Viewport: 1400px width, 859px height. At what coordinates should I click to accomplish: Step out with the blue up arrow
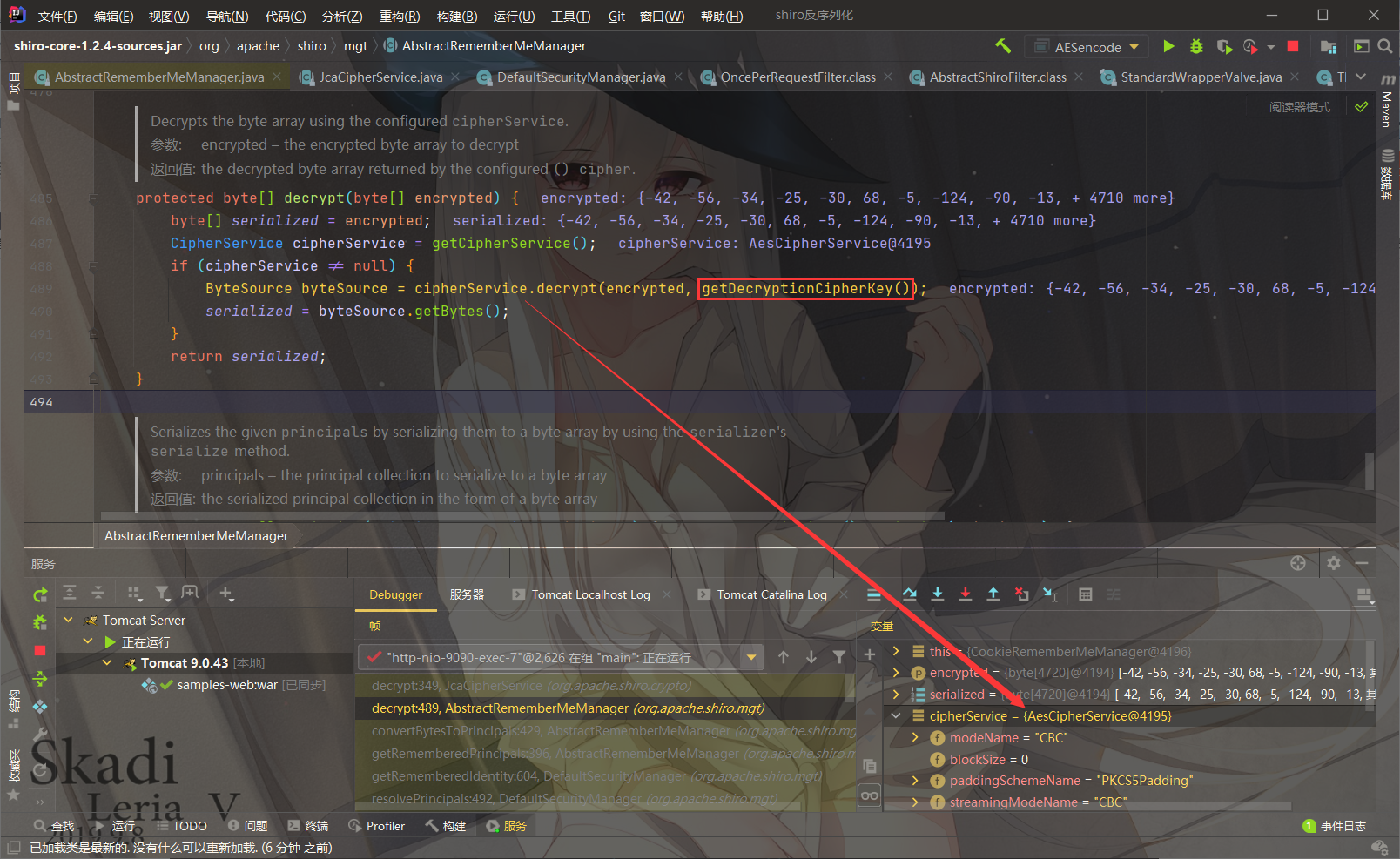(x=993, y=594)
